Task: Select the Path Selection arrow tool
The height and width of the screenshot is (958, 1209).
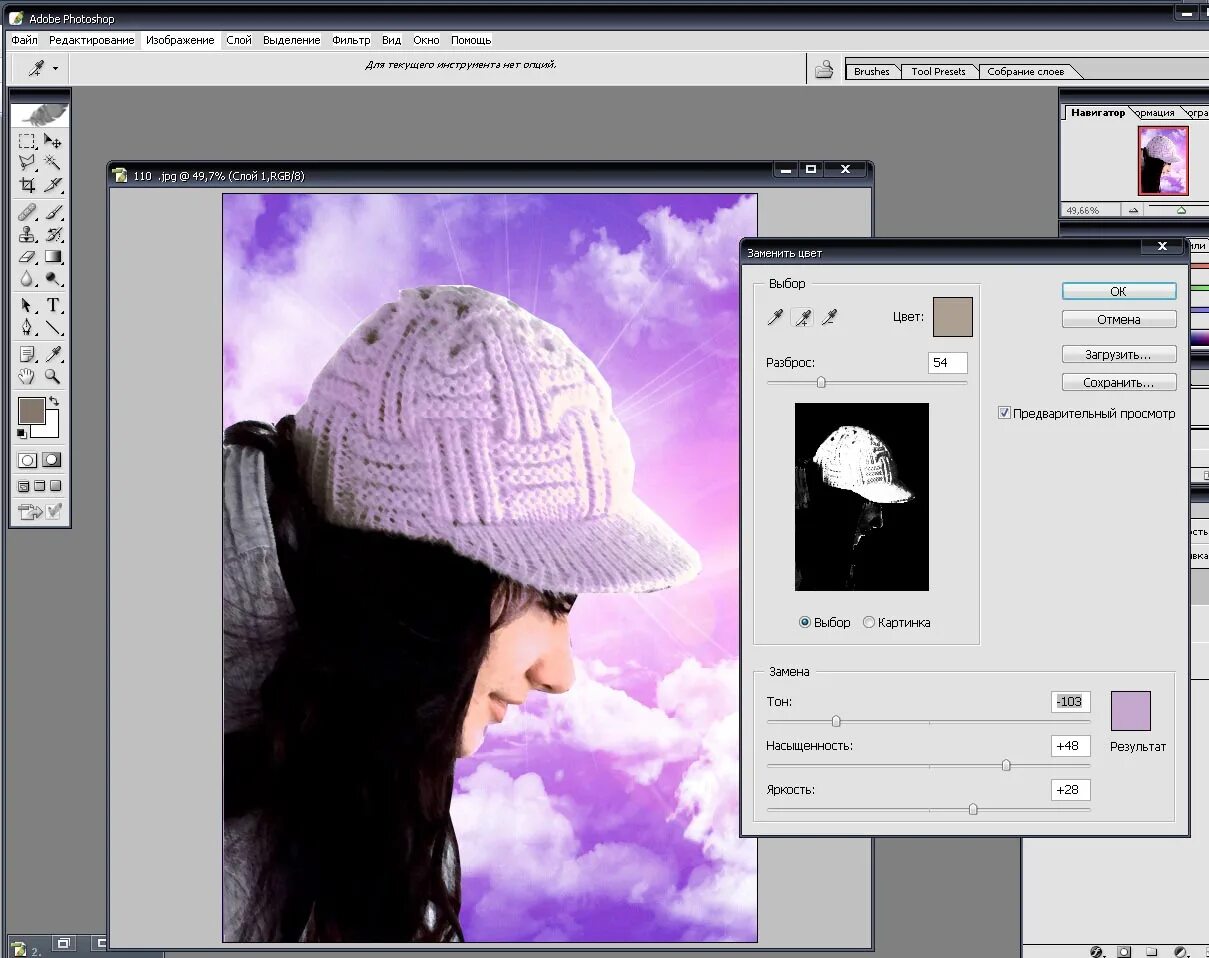Action: [28, 305]
